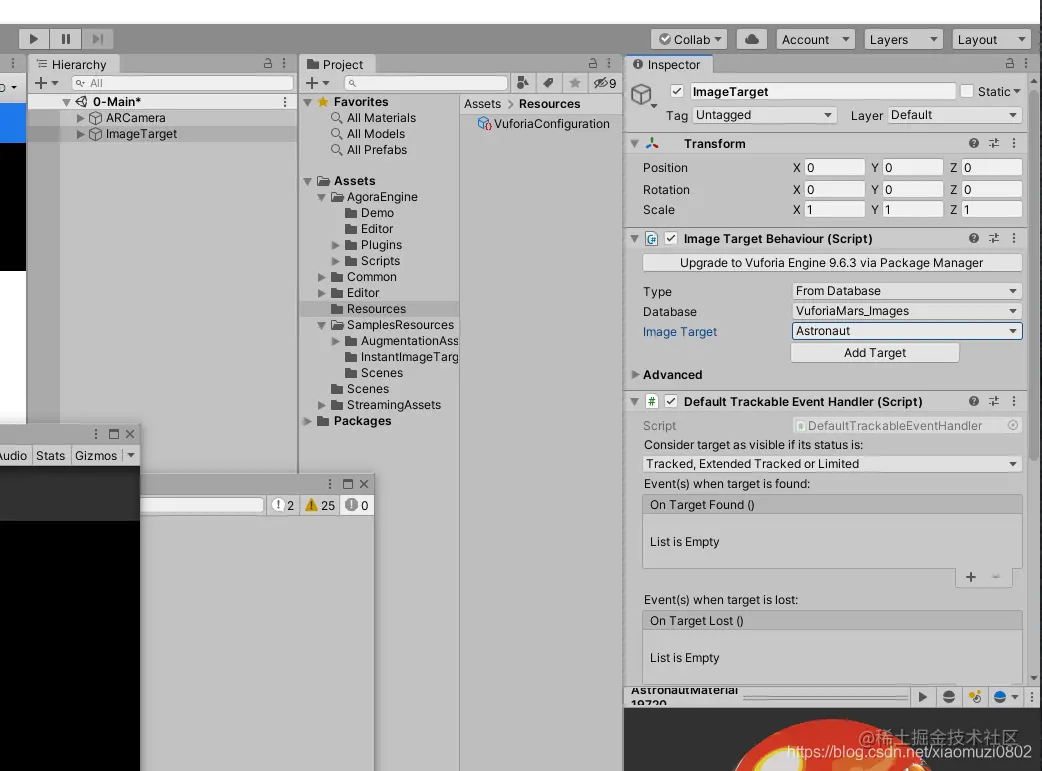The height and width of the screenshot is (771, 1042).
Task: Collapse the AgoraEngine folder
Action: coord(322,197)
